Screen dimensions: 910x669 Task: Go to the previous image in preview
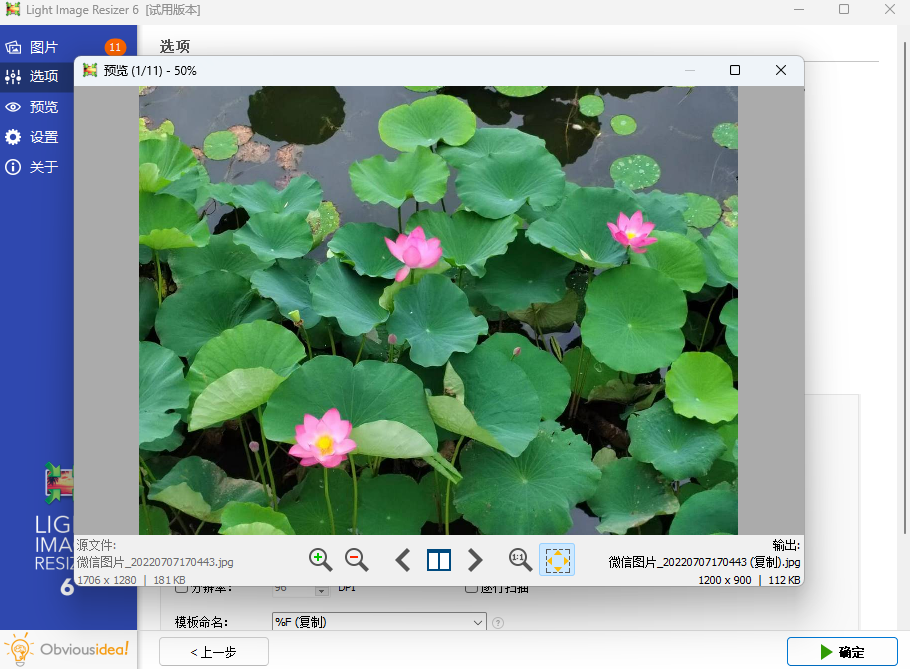pyautogui.click(x=403, y=560)
